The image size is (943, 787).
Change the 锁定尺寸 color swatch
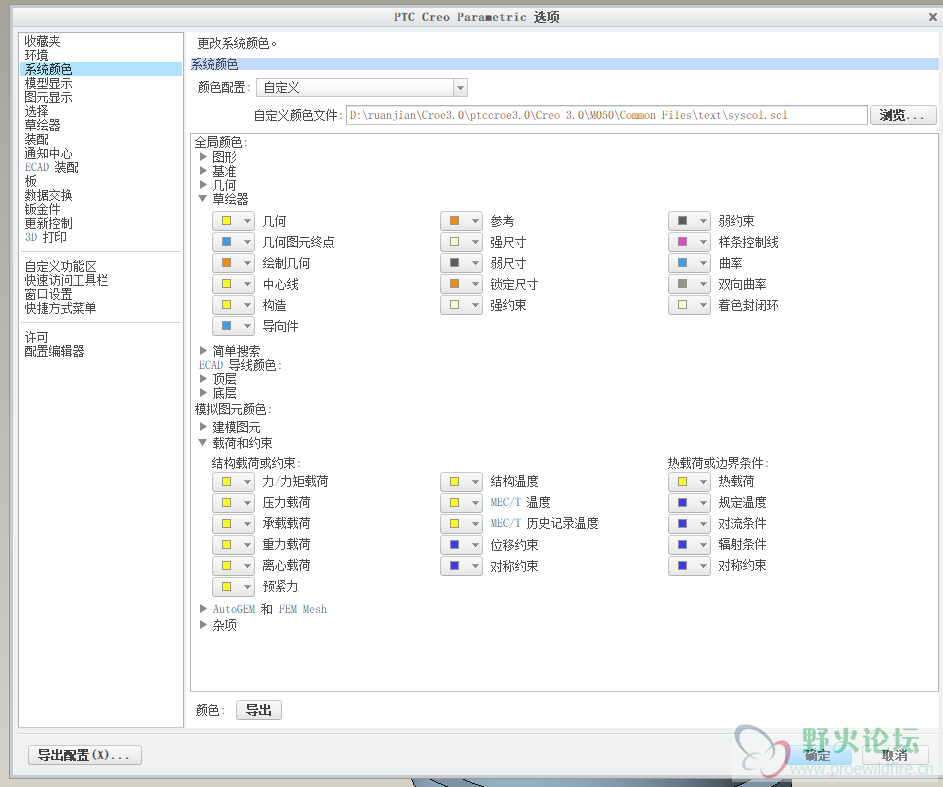pos(461,284)
